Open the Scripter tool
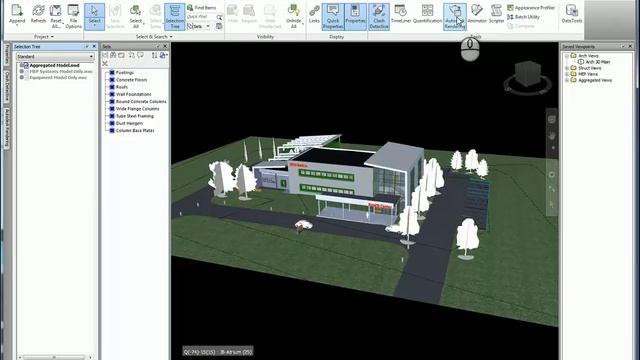This screenshot has width=640, height=360. point(496,14)
